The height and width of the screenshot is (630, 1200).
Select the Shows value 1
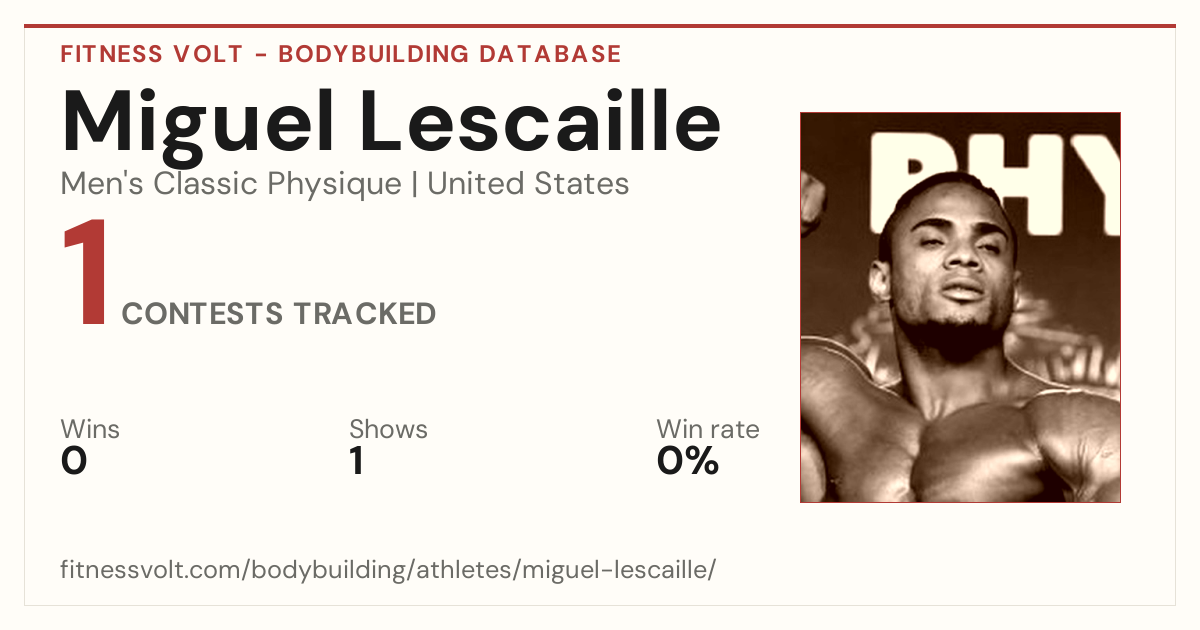[x=357, y=461]
